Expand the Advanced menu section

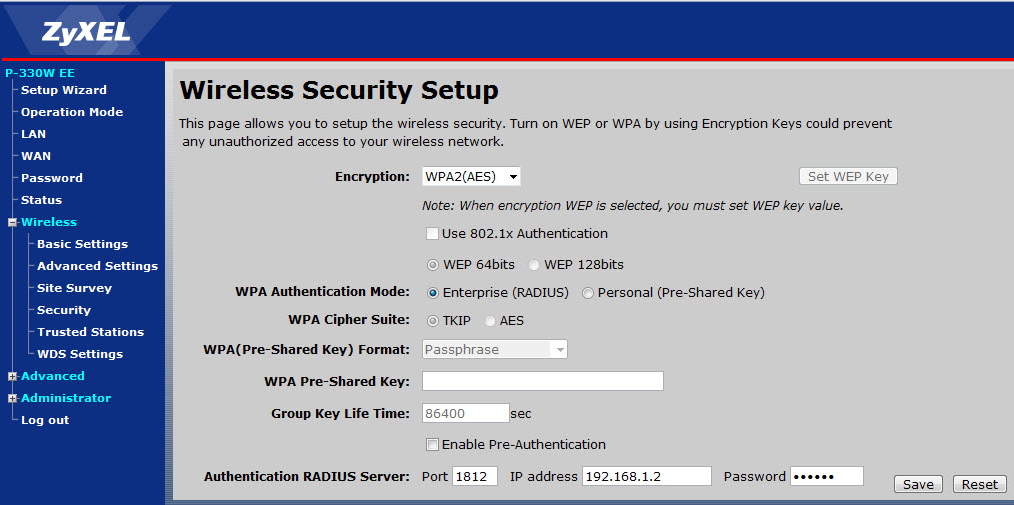[x=12, y=376]
